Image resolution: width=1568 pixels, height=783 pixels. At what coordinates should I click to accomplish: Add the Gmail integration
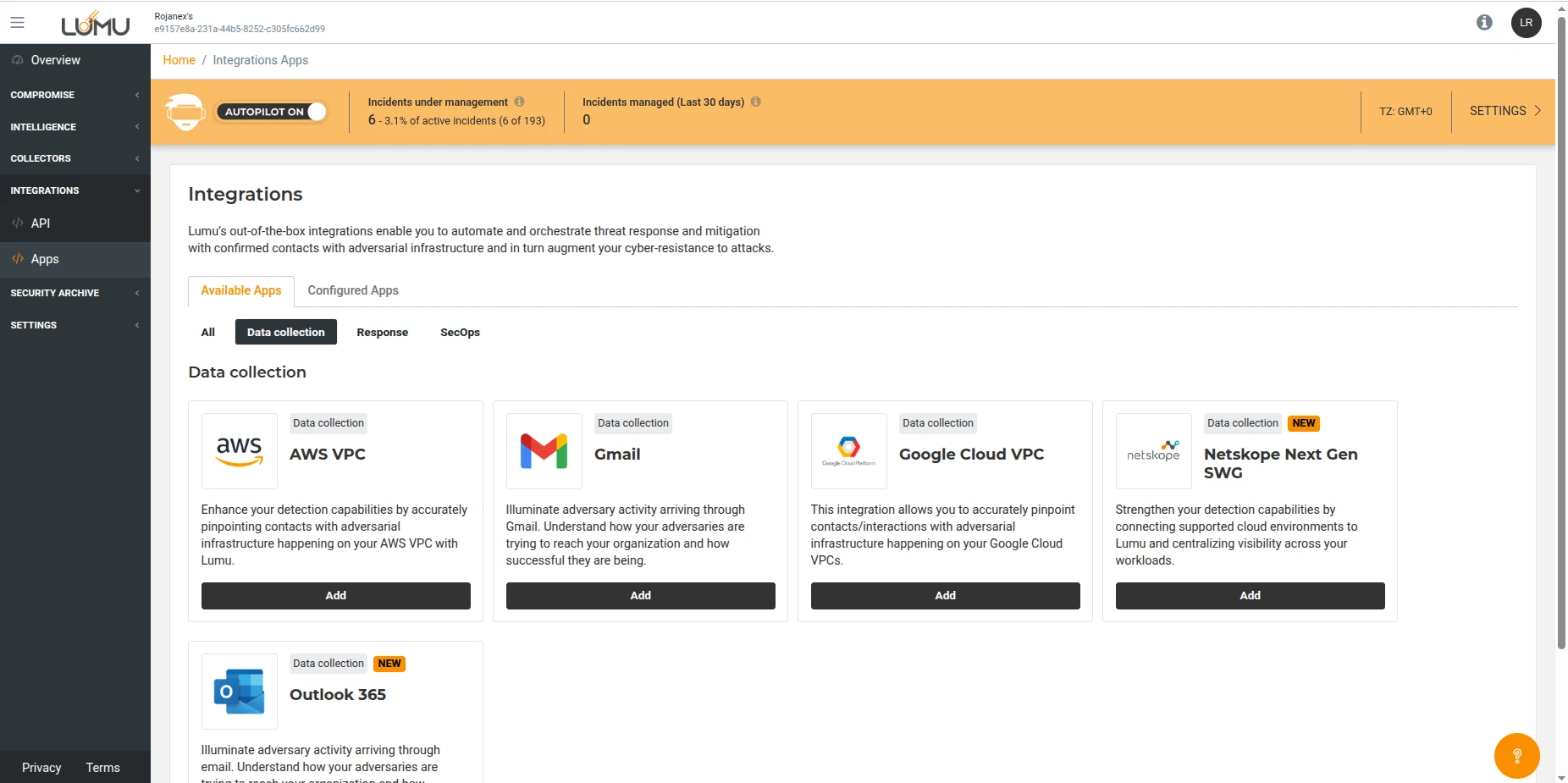pos(640,596)
